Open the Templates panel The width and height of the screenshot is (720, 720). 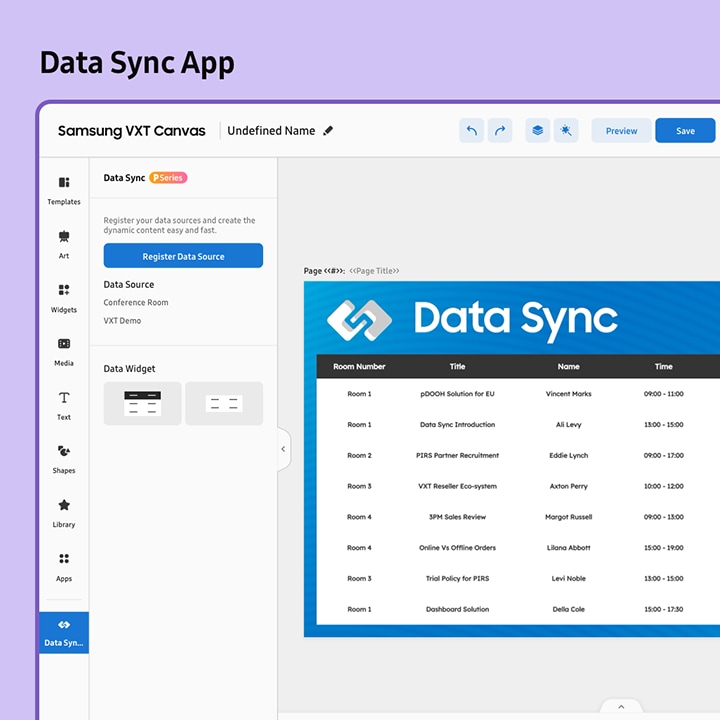[x=64, y=189]
